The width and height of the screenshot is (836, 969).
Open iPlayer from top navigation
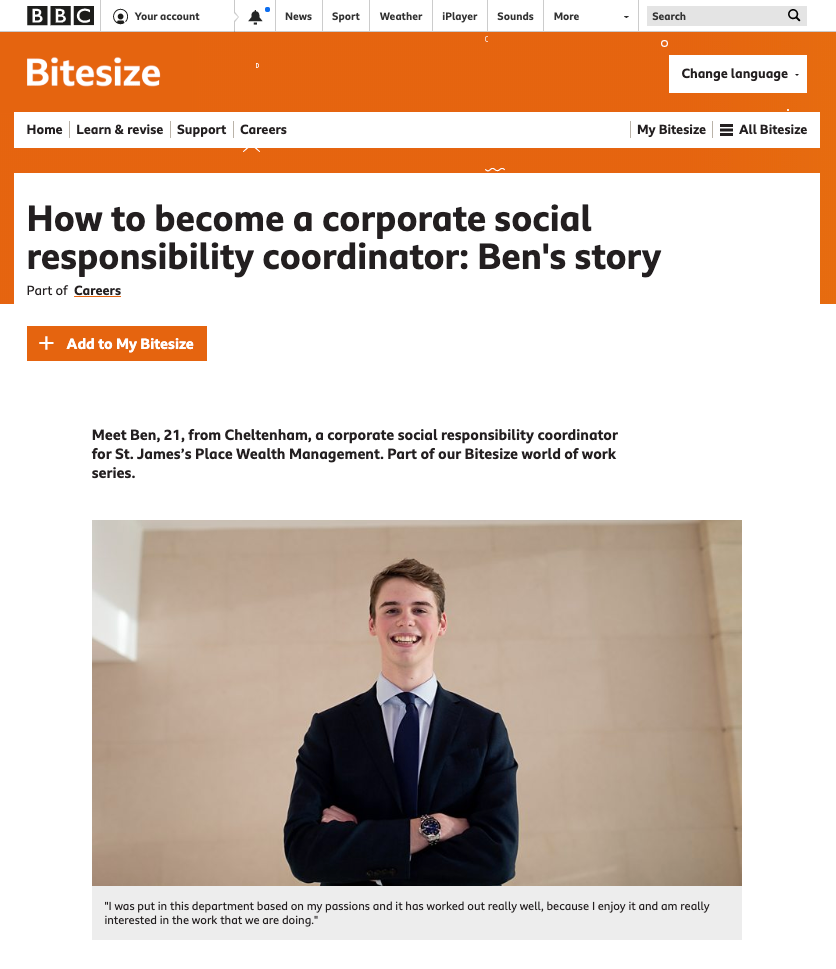coord(460,16)
